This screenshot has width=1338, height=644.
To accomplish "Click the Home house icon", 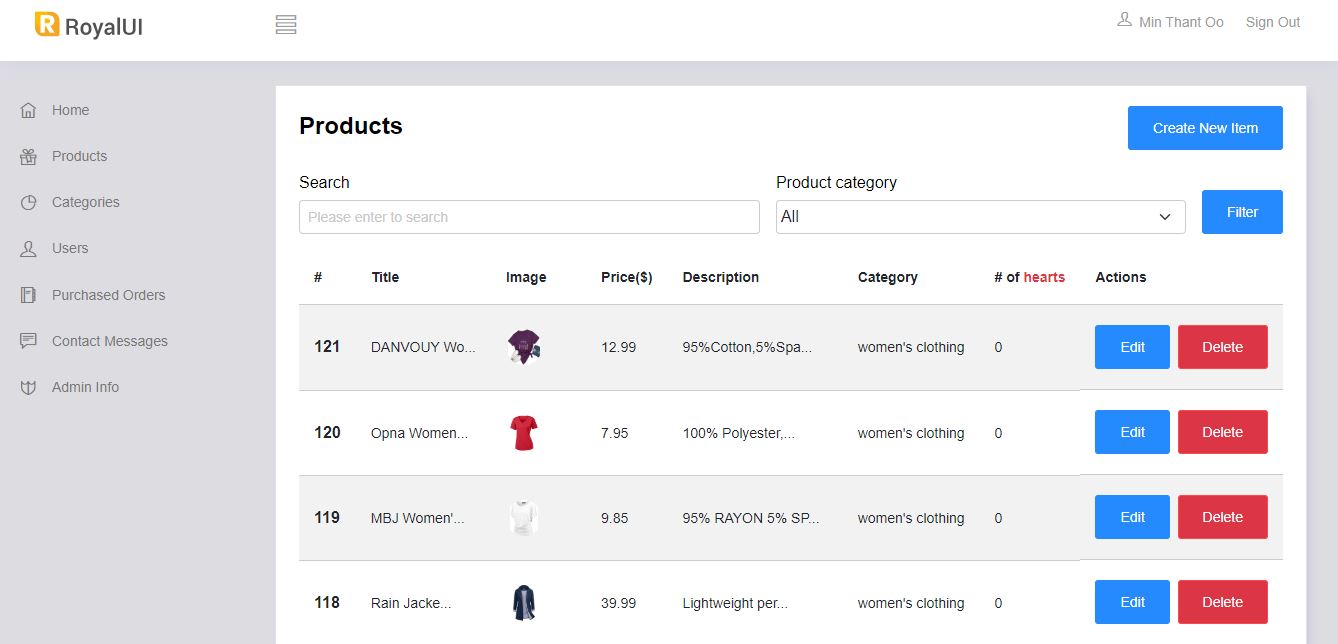I will point(28,110).
